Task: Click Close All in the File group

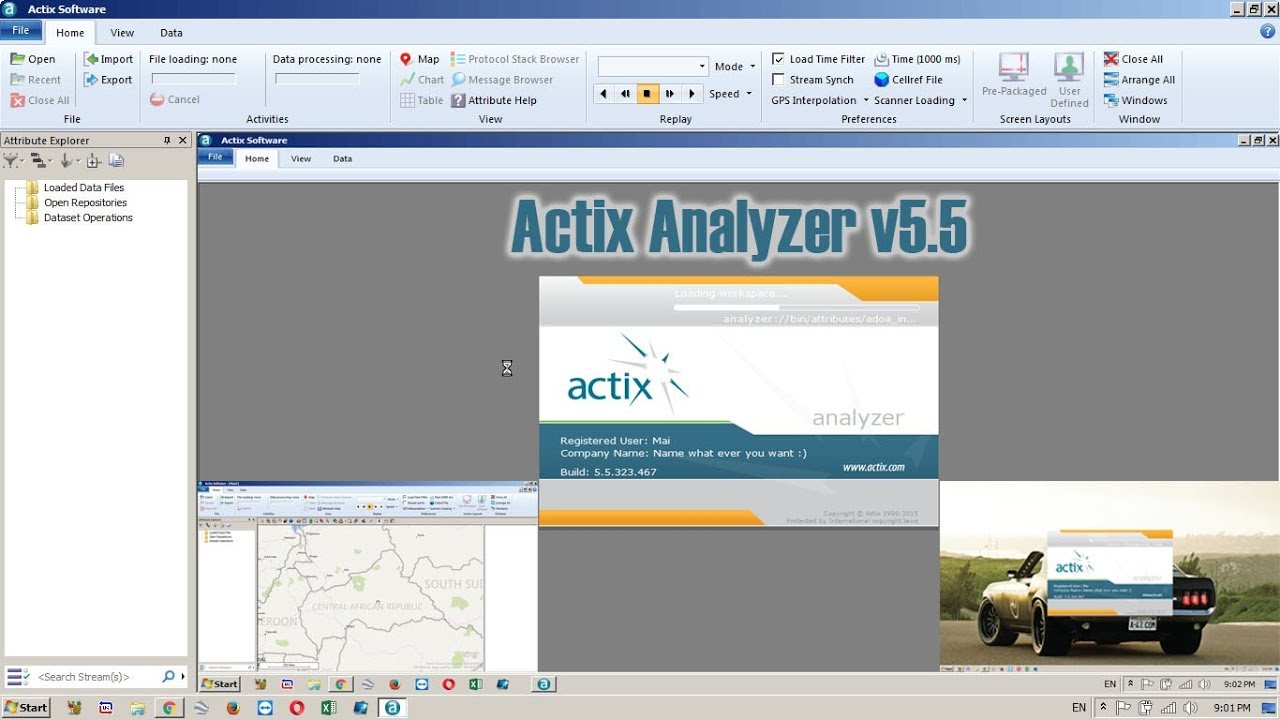Action: [x=40, y=100]
